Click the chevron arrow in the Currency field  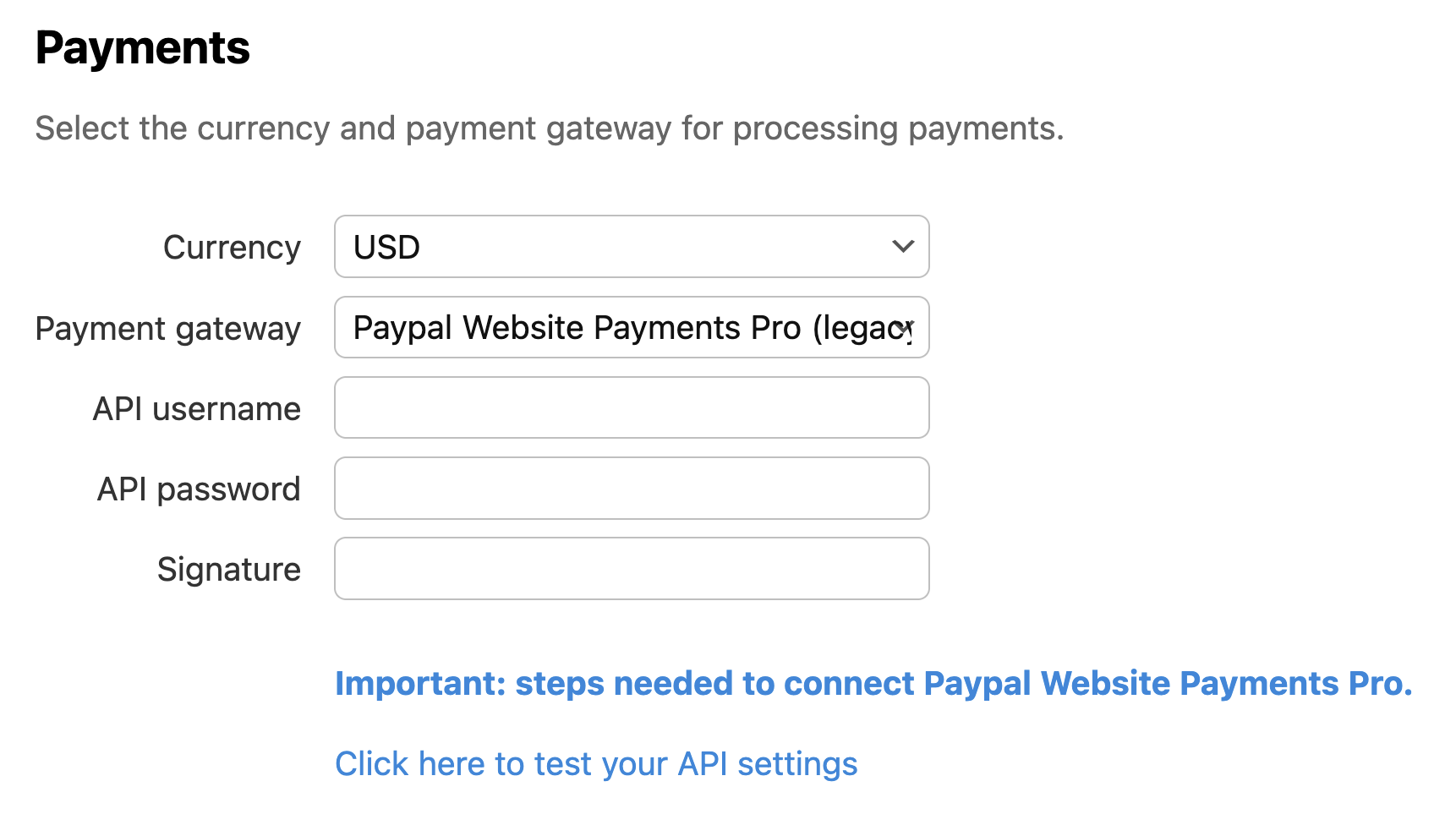point(903,247)
